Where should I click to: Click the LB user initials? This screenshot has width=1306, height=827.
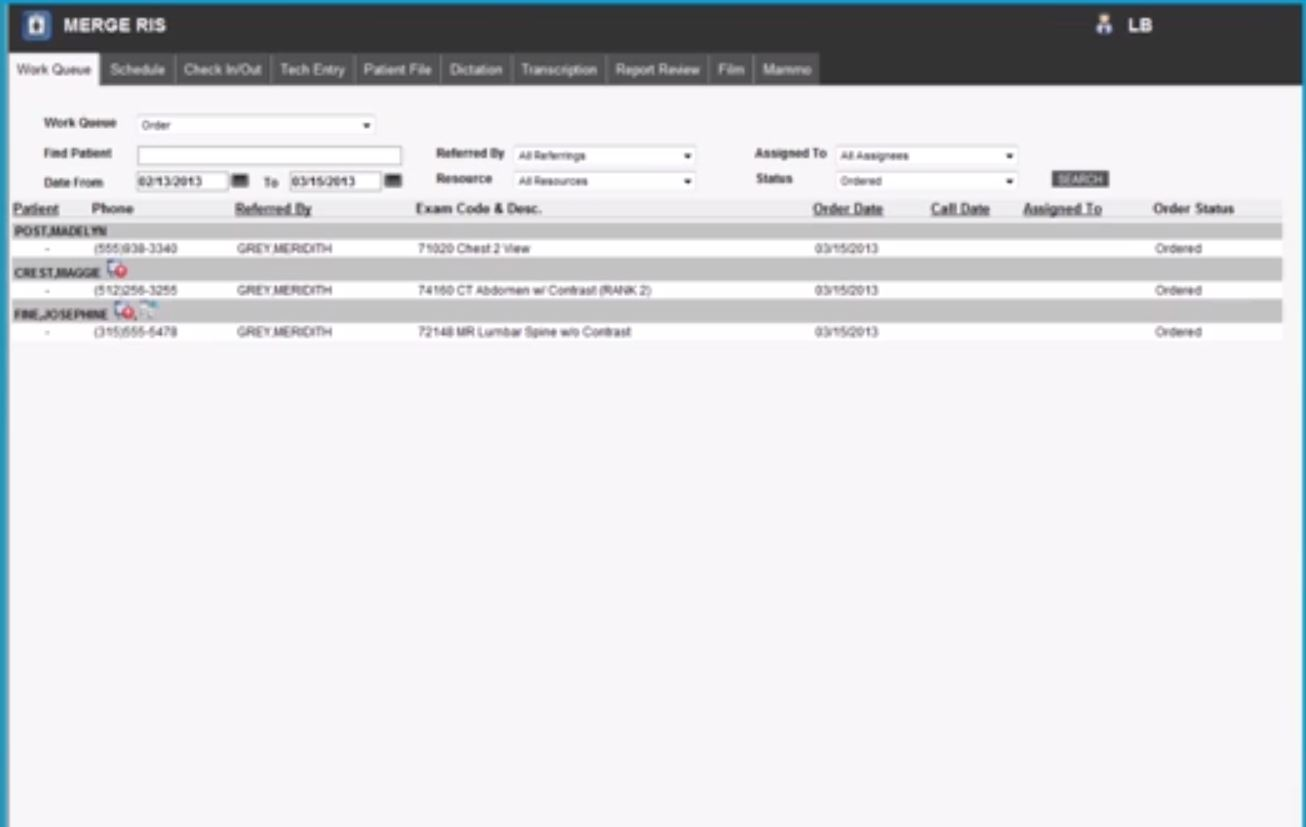[x=1140, y=26]
